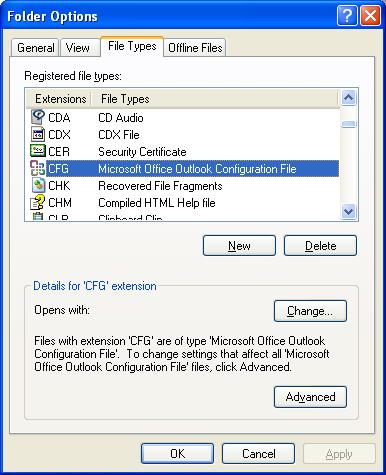The width and height of the screenshot is (386, 475).
Task: Click the list scroll up arrow
Action: point(349,98)
